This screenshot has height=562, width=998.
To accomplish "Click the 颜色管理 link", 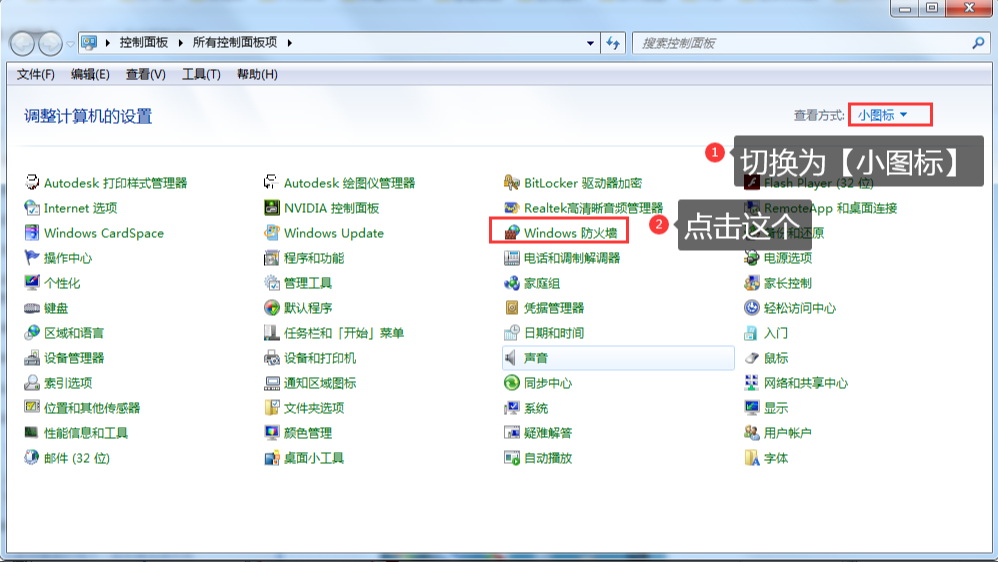I will [x=307, y=433].
